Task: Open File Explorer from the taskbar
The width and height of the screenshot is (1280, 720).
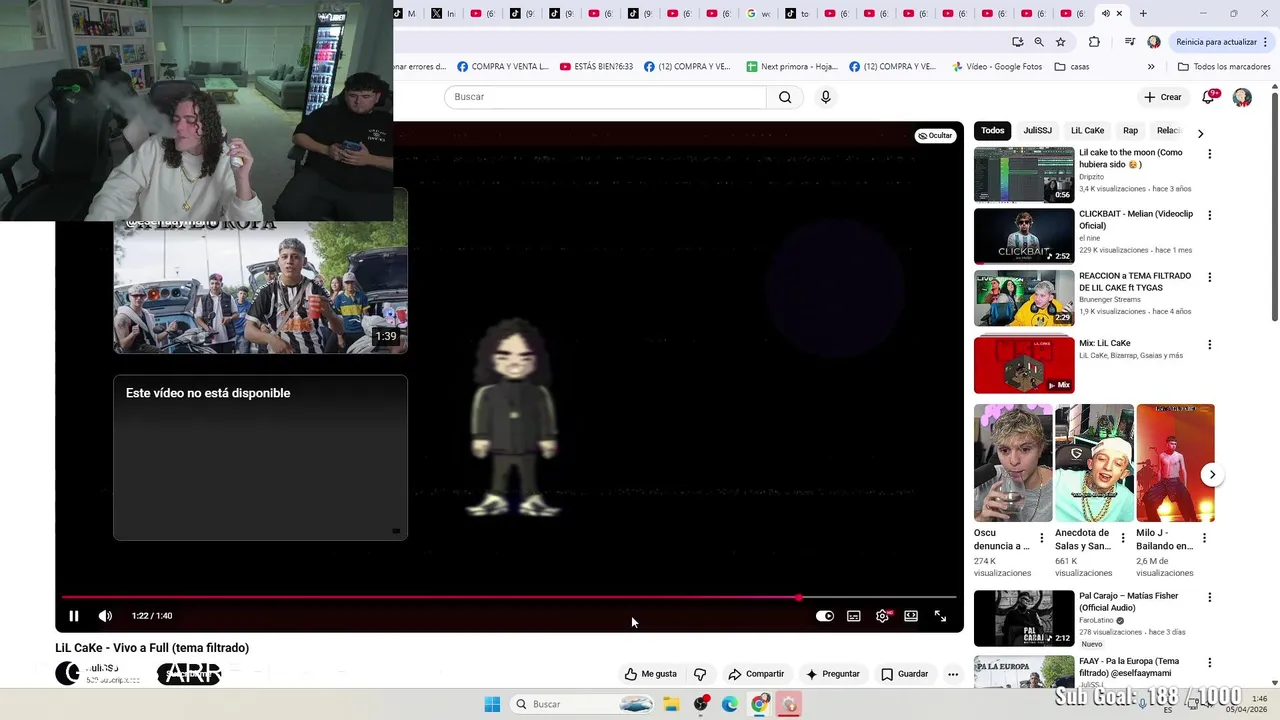Action: click(x=671, y=704)
